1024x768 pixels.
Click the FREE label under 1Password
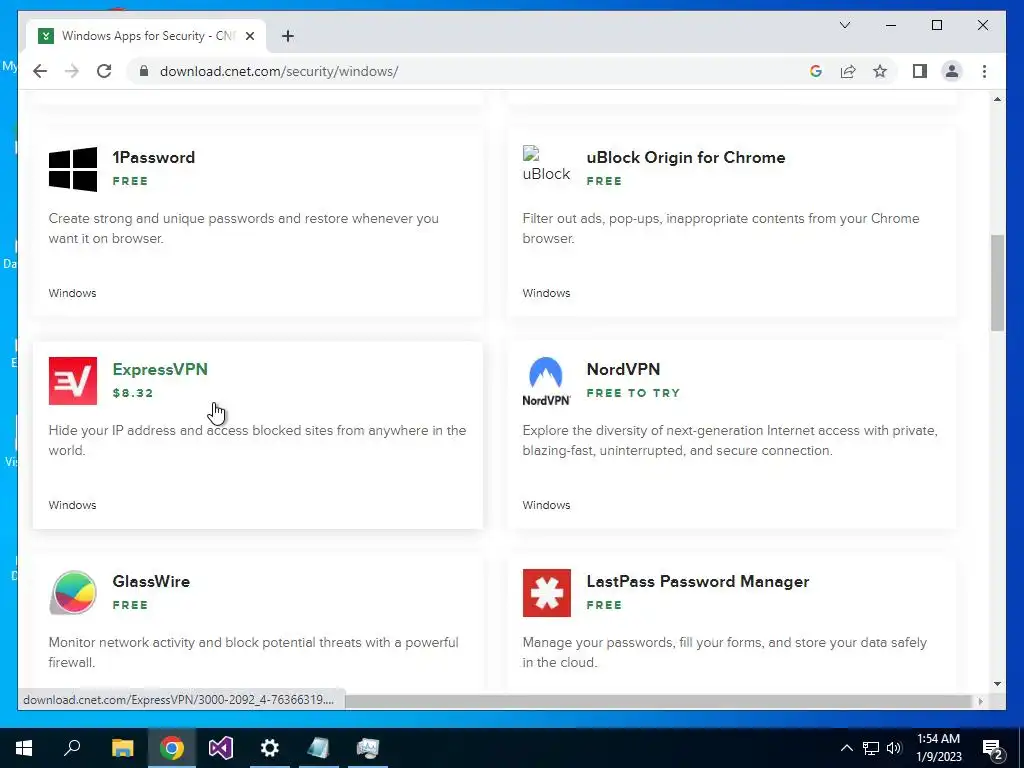130,181
